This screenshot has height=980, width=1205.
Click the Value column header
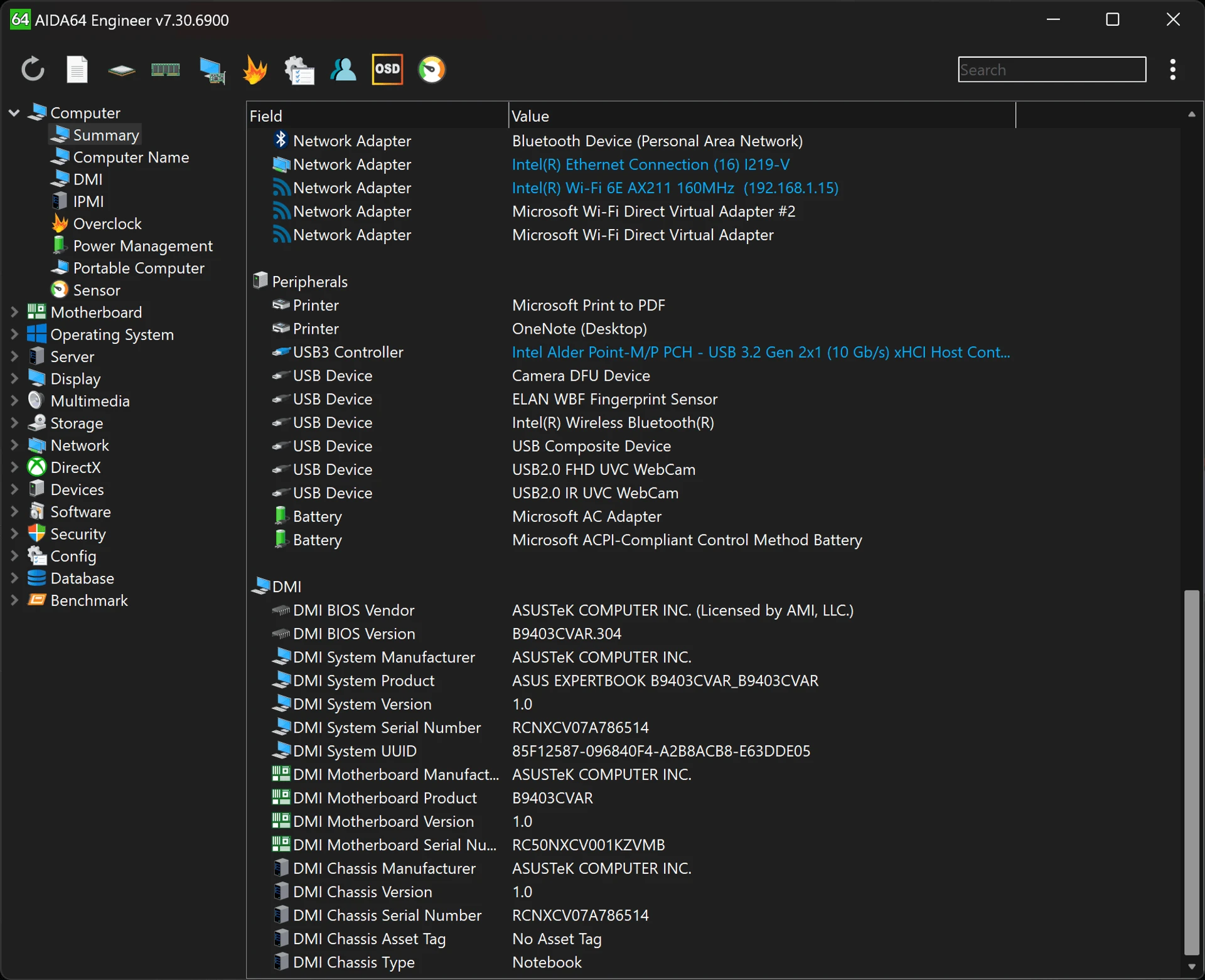click(x=762, y=116)
